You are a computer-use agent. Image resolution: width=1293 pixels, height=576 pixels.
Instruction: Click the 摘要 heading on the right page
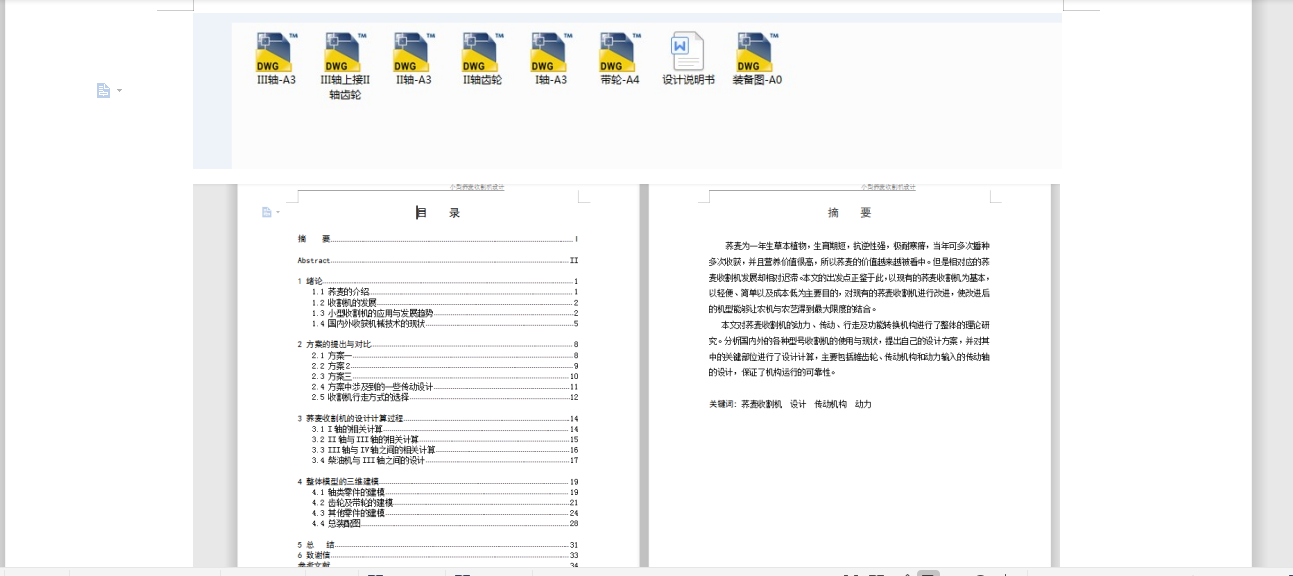pyautogui.click(x=850, y=213)
